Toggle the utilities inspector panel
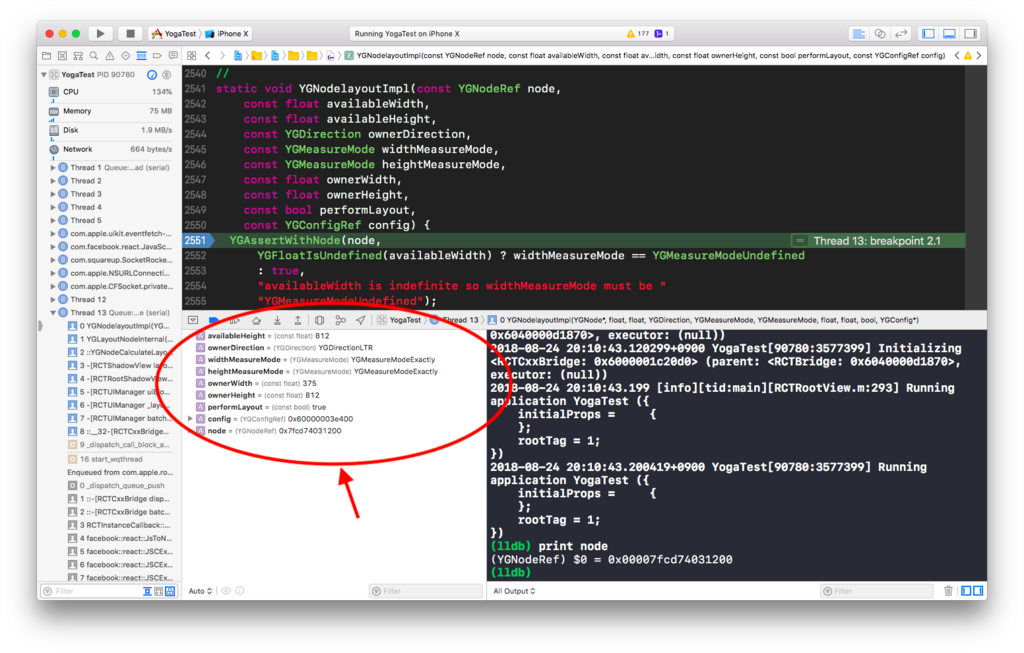The height and width of the screenshot is (653, 1024). pyautogui.click(x=971, y=33)
